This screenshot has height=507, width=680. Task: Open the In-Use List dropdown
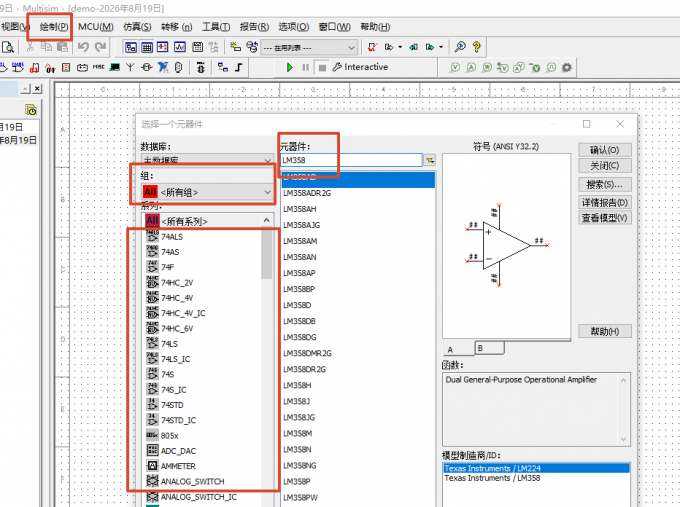pos(309,47)
